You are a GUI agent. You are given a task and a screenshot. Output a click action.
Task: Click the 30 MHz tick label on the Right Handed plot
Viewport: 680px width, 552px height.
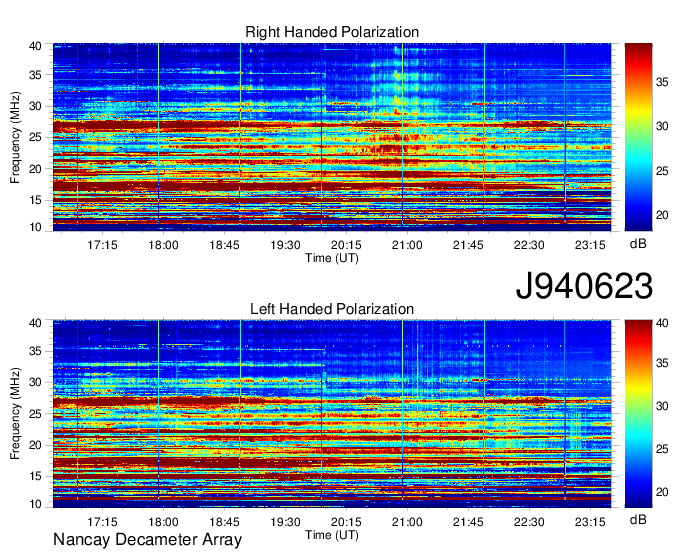[35, 106]
